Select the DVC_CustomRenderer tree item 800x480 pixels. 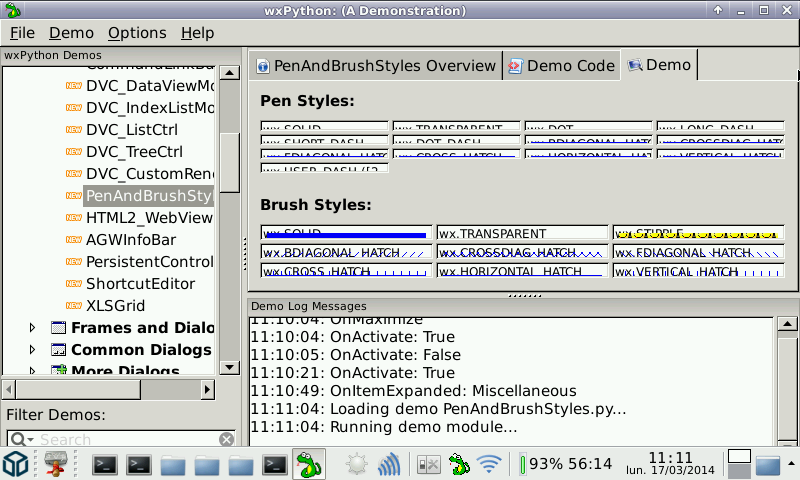(150, 173)
